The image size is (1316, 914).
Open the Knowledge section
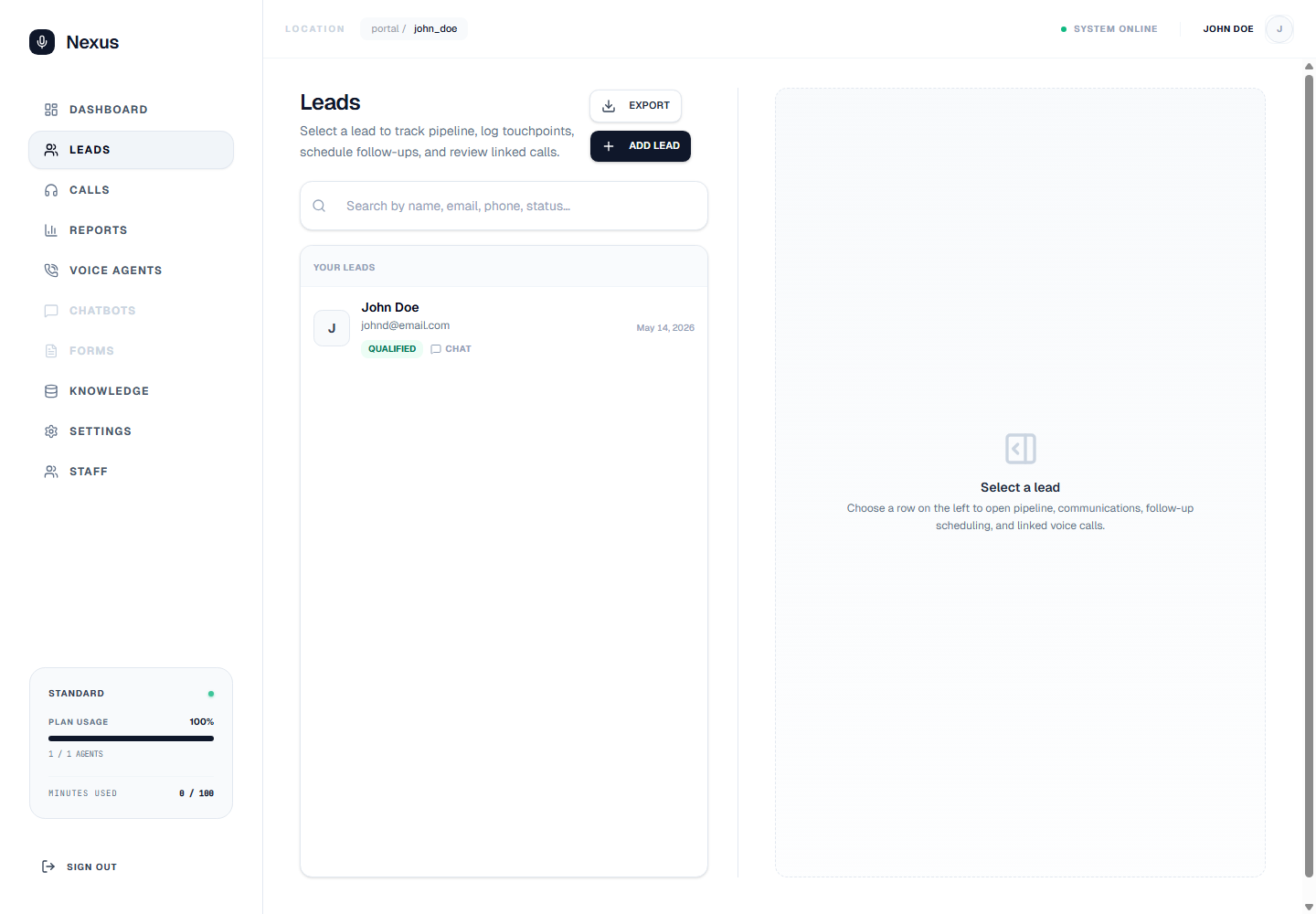(x=131, y=391)
